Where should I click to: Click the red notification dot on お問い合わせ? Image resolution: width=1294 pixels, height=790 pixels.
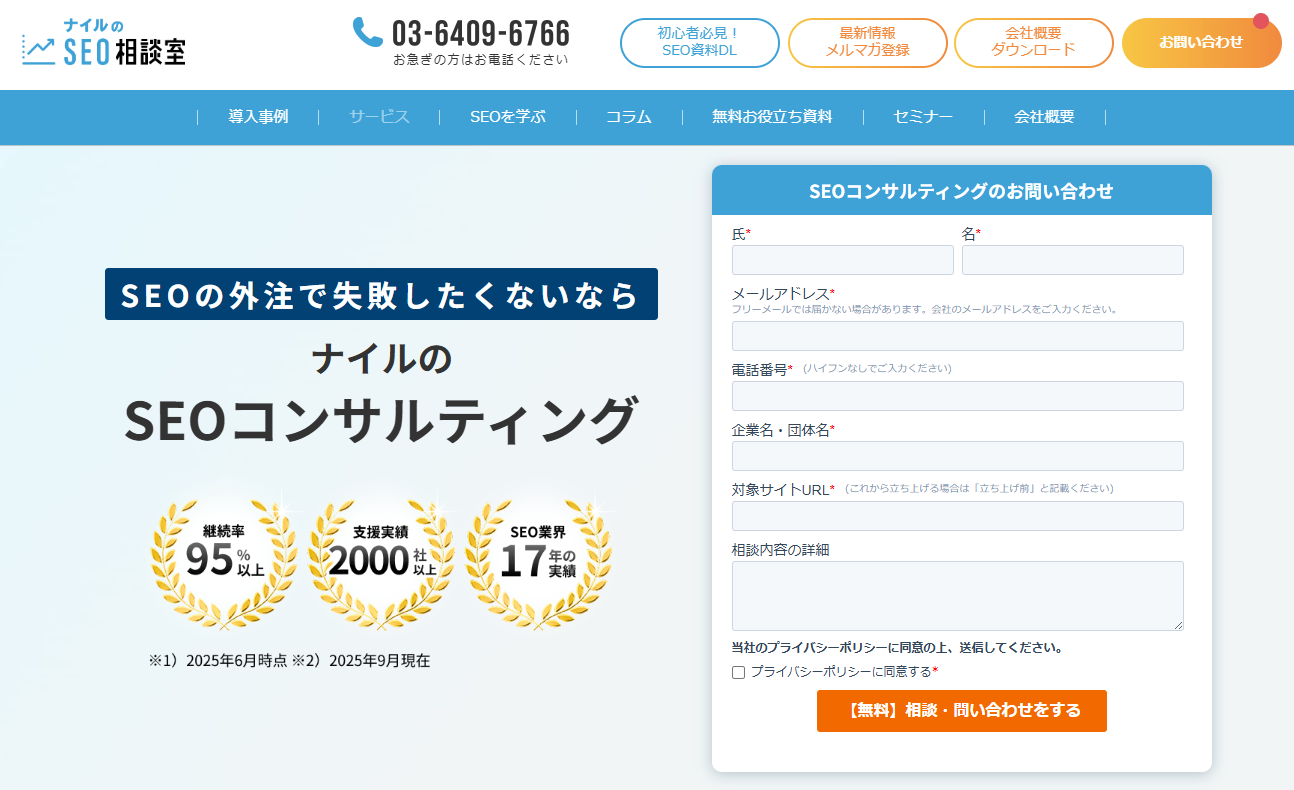(1261, 21)
